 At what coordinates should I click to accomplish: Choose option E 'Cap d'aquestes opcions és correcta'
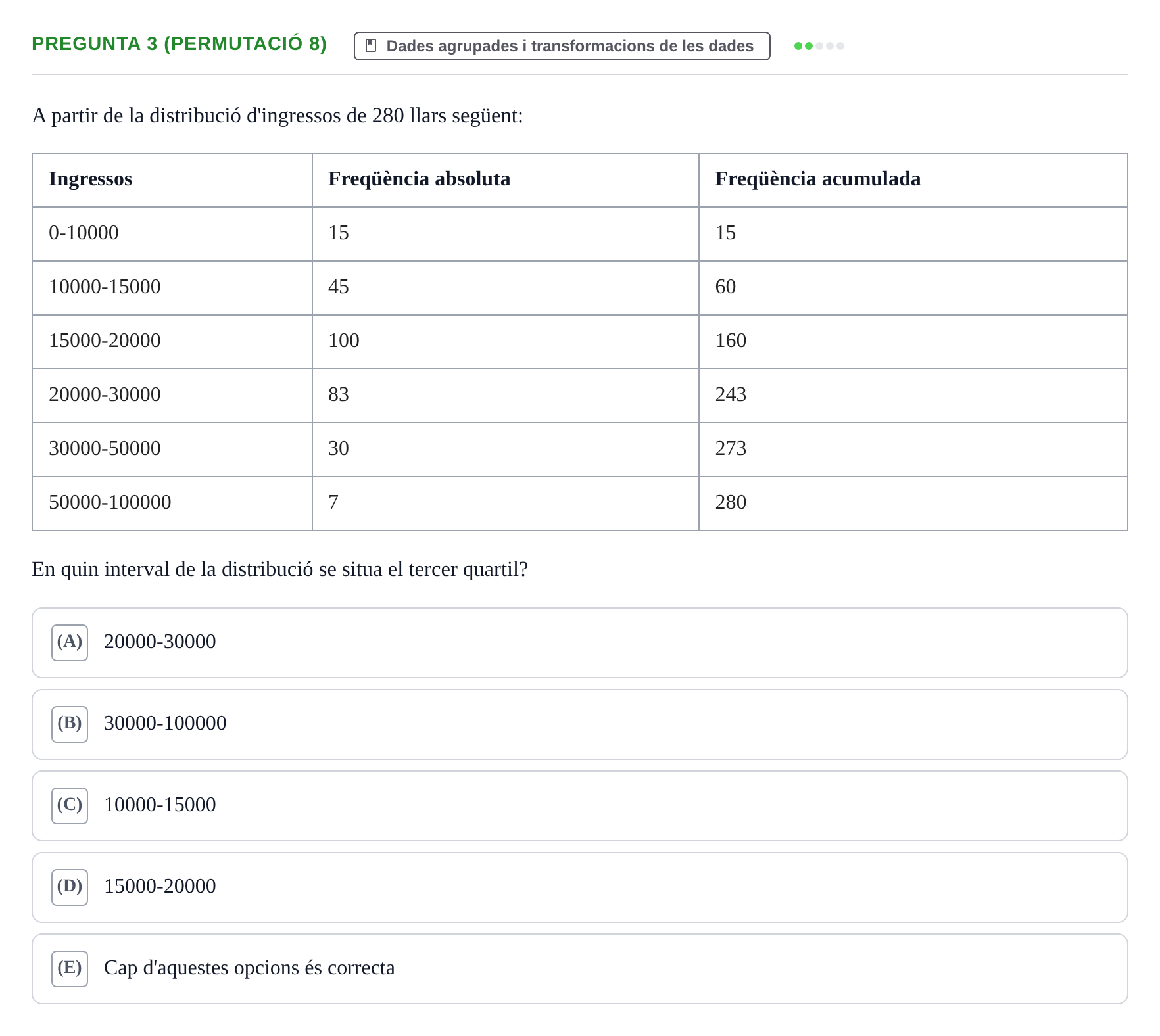click(579, 969)
